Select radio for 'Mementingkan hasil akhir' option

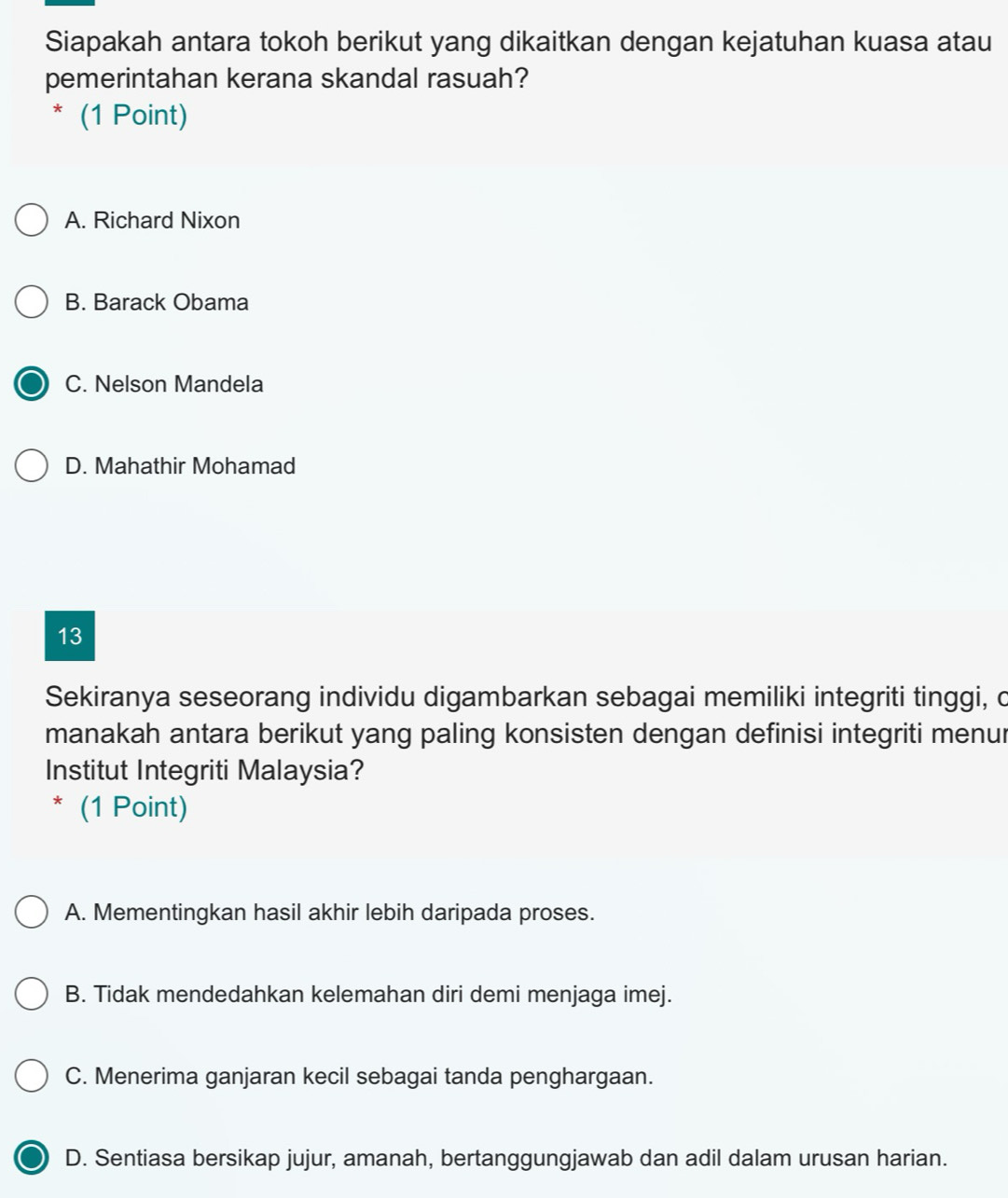pyautogui.click(x=32, y=913)
